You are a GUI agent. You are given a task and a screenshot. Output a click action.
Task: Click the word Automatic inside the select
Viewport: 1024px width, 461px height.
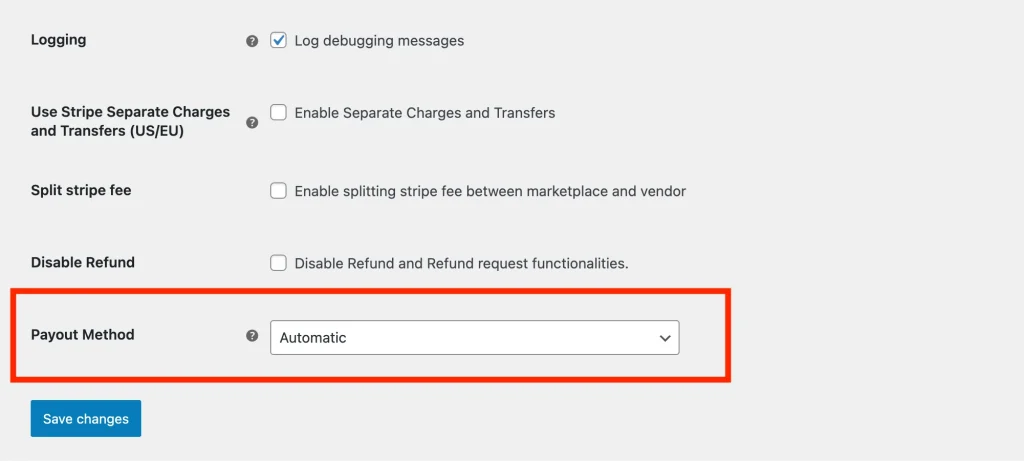[x=313, y=338]
